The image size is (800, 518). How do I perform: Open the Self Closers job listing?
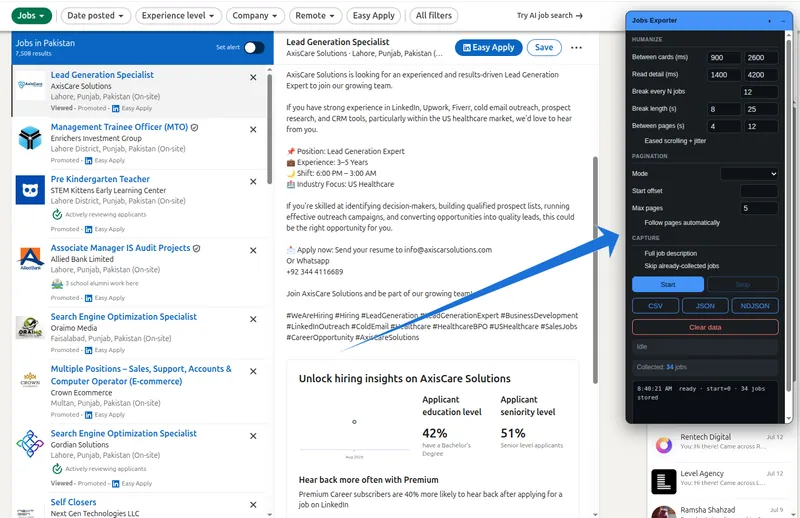pyautogui.click(x=73, y=502)
